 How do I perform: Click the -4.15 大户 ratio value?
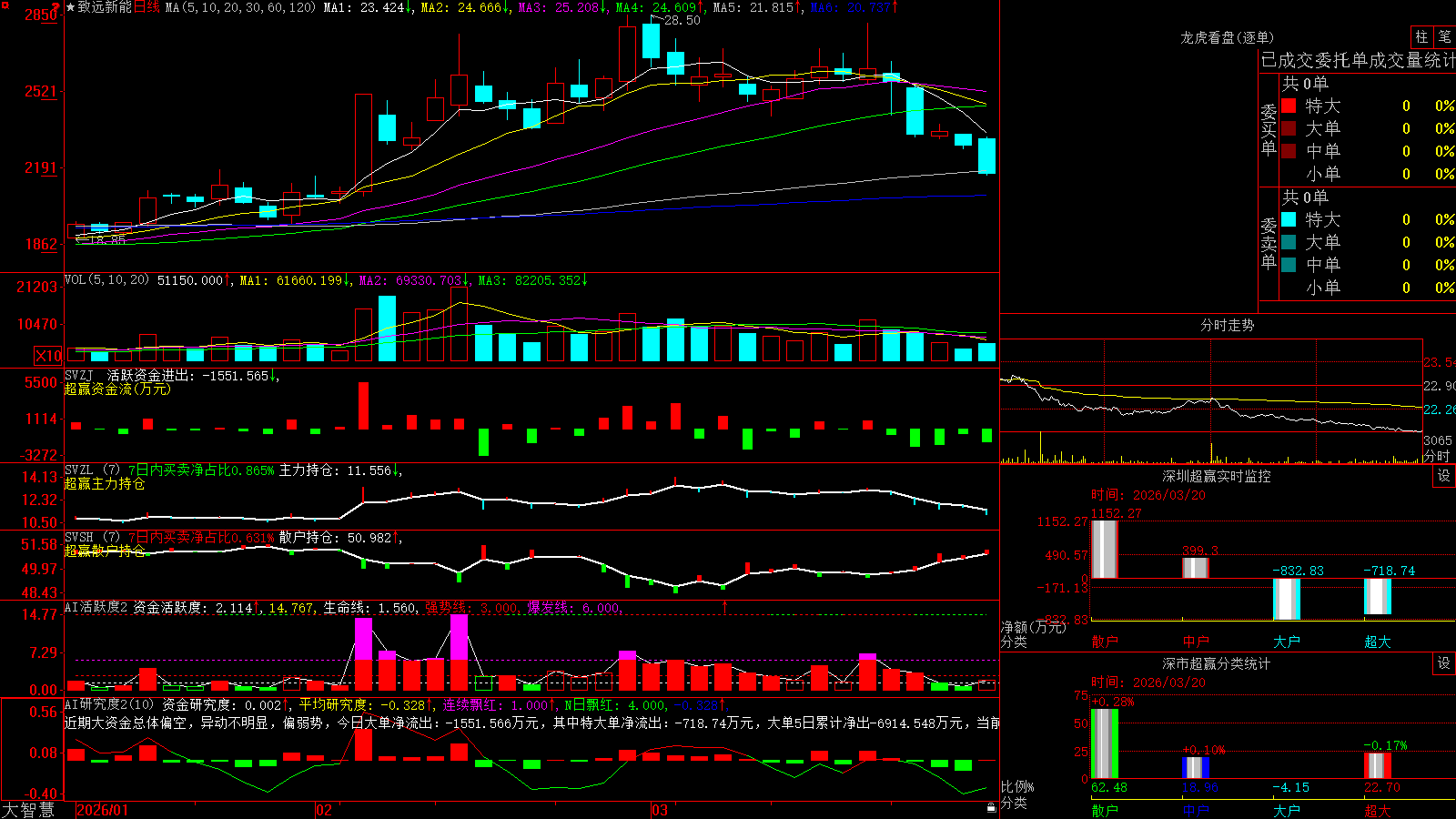click(x=1291, y=787)
